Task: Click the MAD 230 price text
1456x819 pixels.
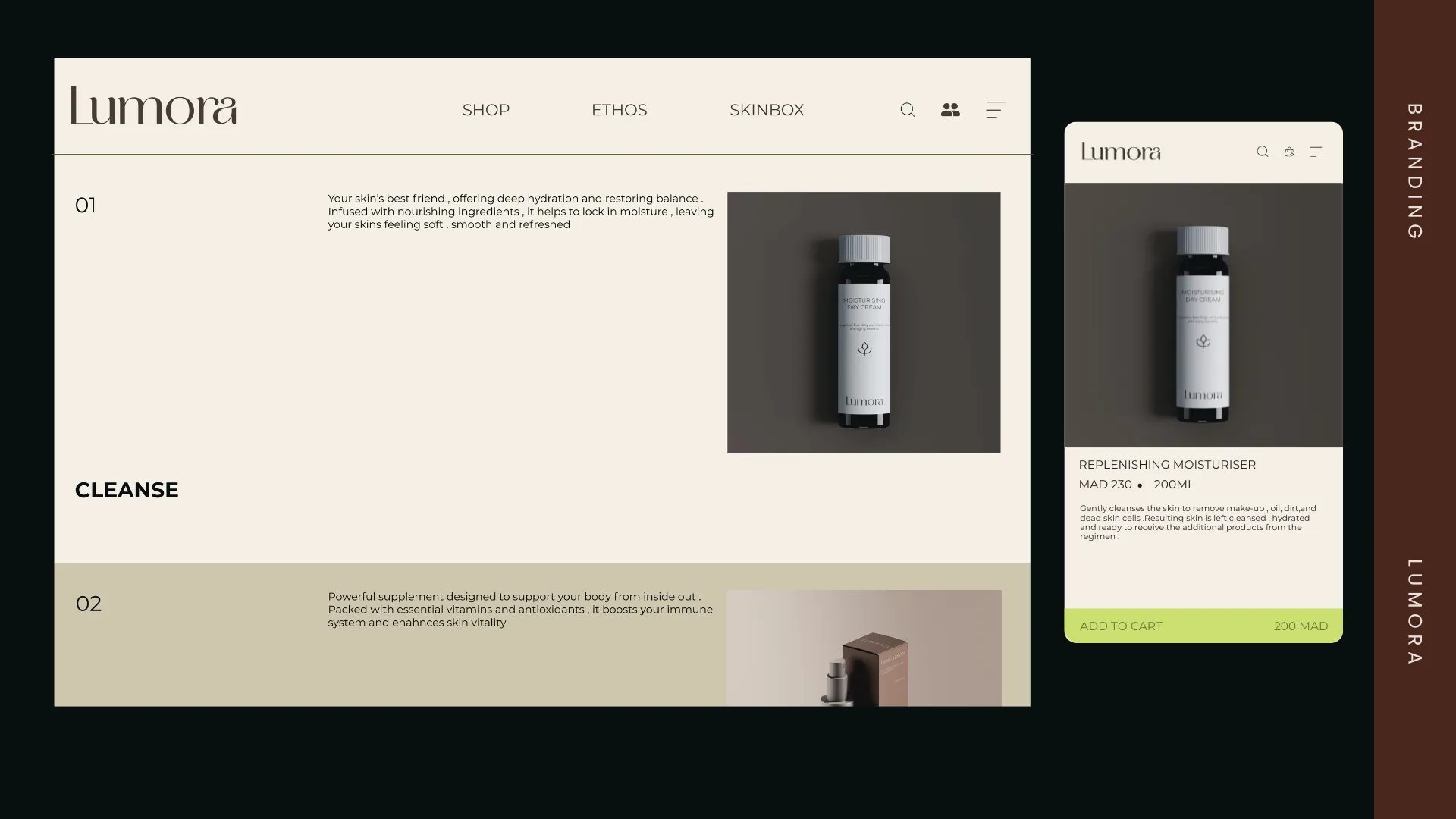Action: pyautogui.click(x=1105, y=484)
